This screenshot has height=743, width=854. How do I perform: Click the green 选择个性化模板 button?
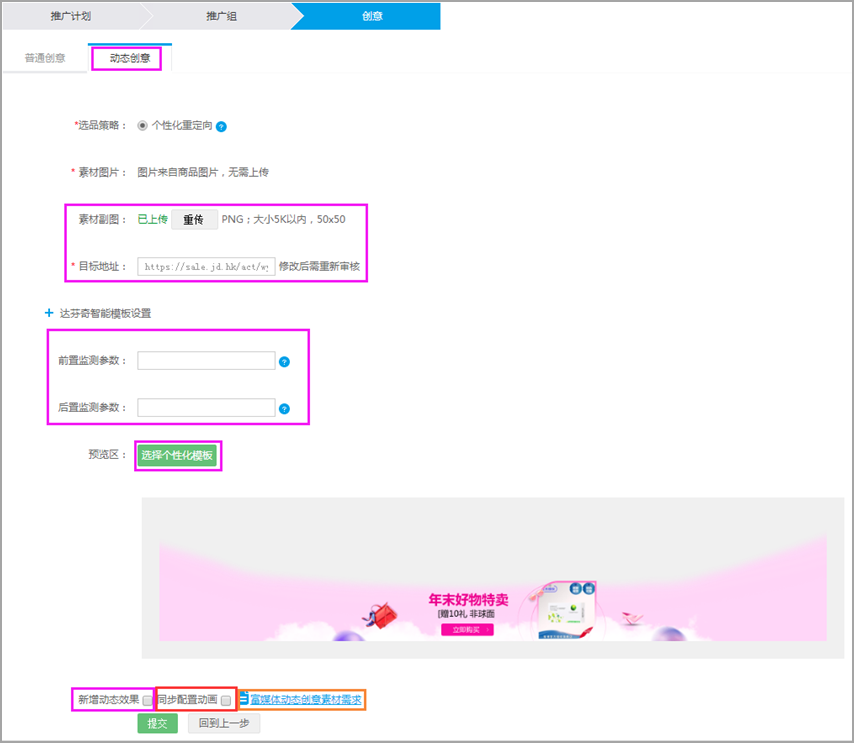(178, 456)
